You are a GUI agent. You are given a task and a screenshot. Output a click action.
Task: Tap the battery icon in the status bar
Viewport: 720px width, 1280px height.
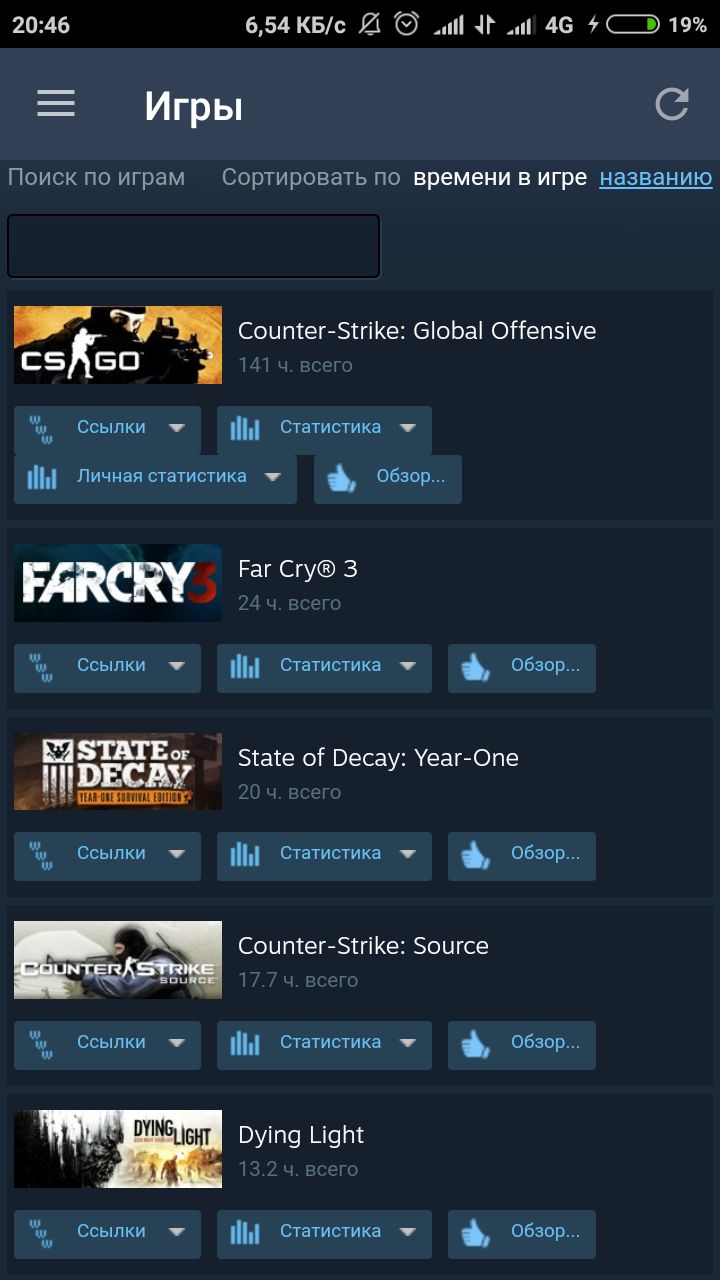coord(633,24)
